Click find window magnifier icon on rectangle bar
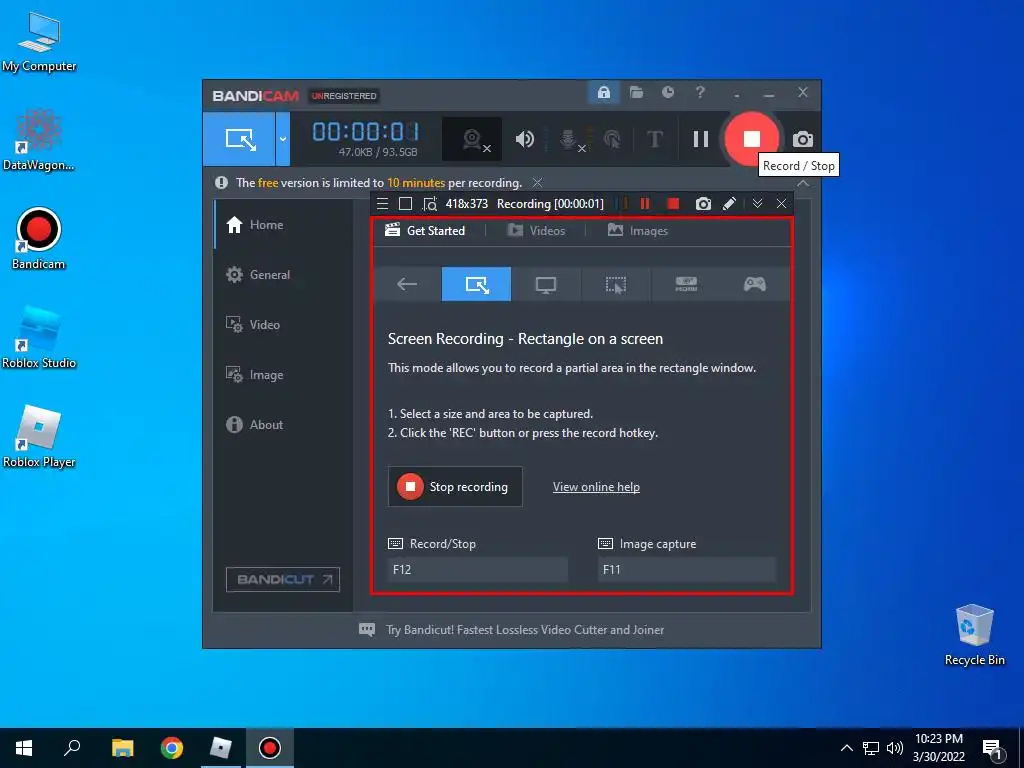1024x768 pixels. 430,204
